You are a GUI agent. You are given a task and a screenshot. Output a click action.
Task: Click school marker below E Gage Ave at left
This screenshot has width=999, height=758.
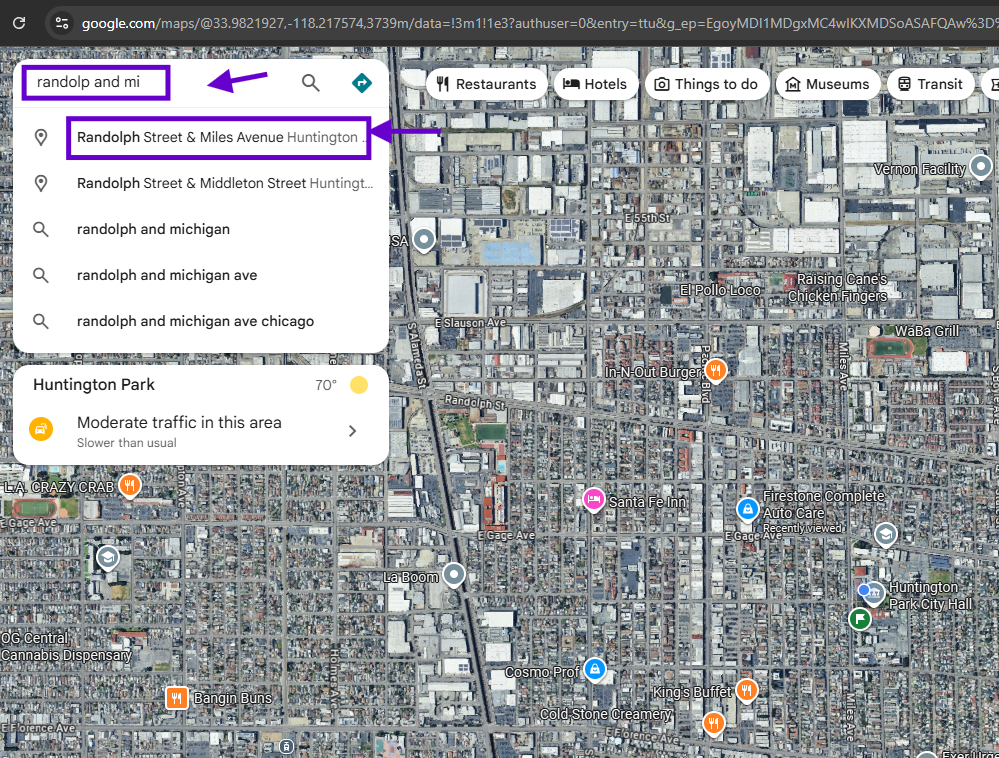(108, 558)
